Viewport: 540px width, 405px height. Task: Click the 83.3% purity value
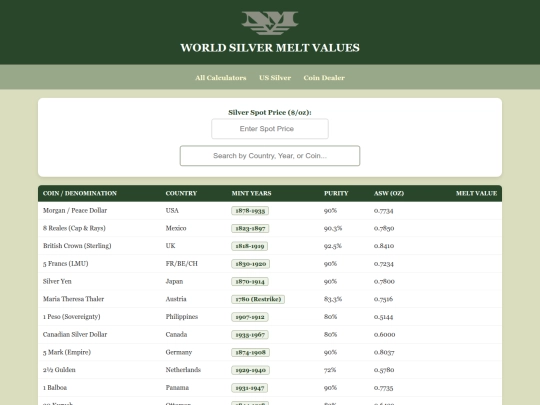333,299
